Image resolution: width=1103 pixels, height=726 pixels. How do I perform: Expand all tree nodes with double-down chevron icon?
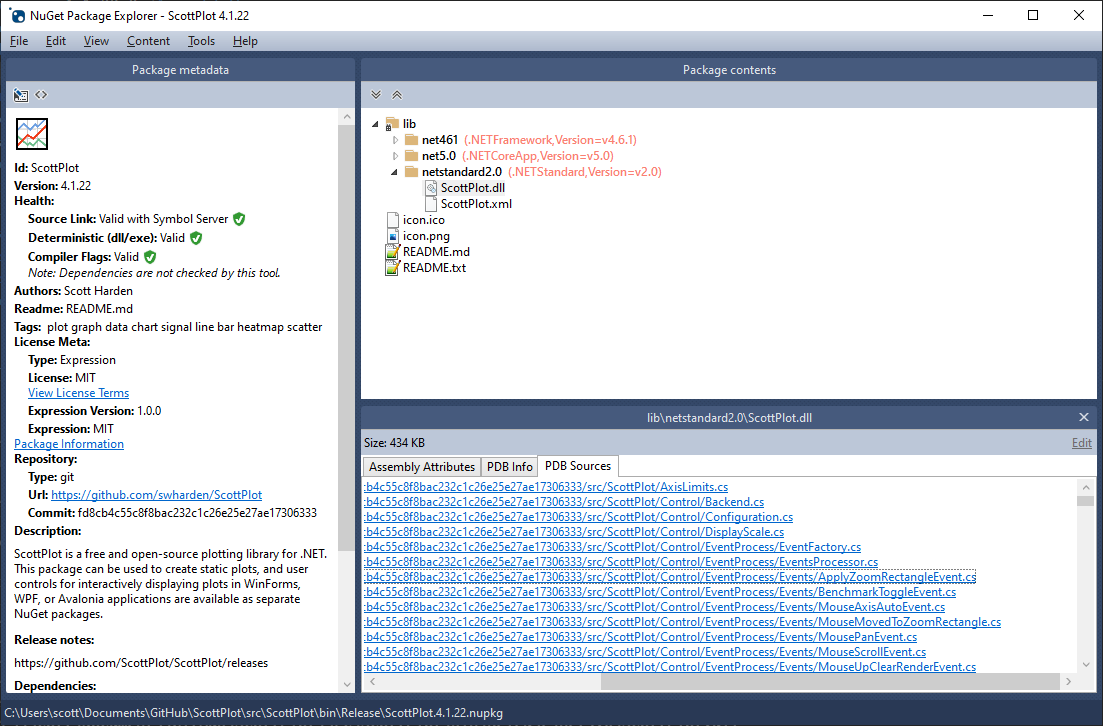tap(375, 94)
